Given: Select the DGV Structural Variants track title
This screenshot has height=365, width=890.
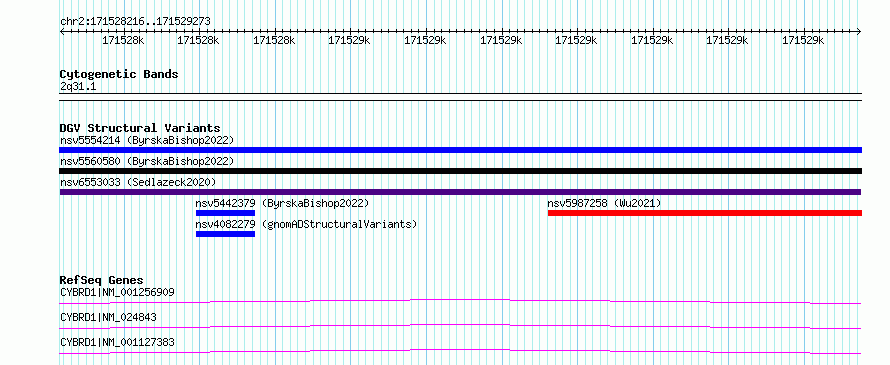Looking at the screenshot, I should 140,128.
